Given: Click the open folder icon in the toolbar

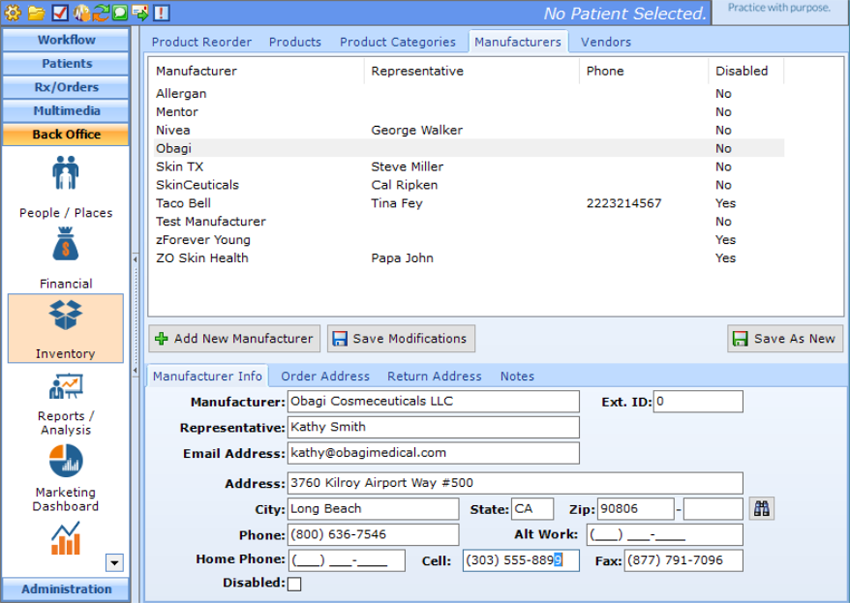Looking at the screenshot, I should (37, 13).
